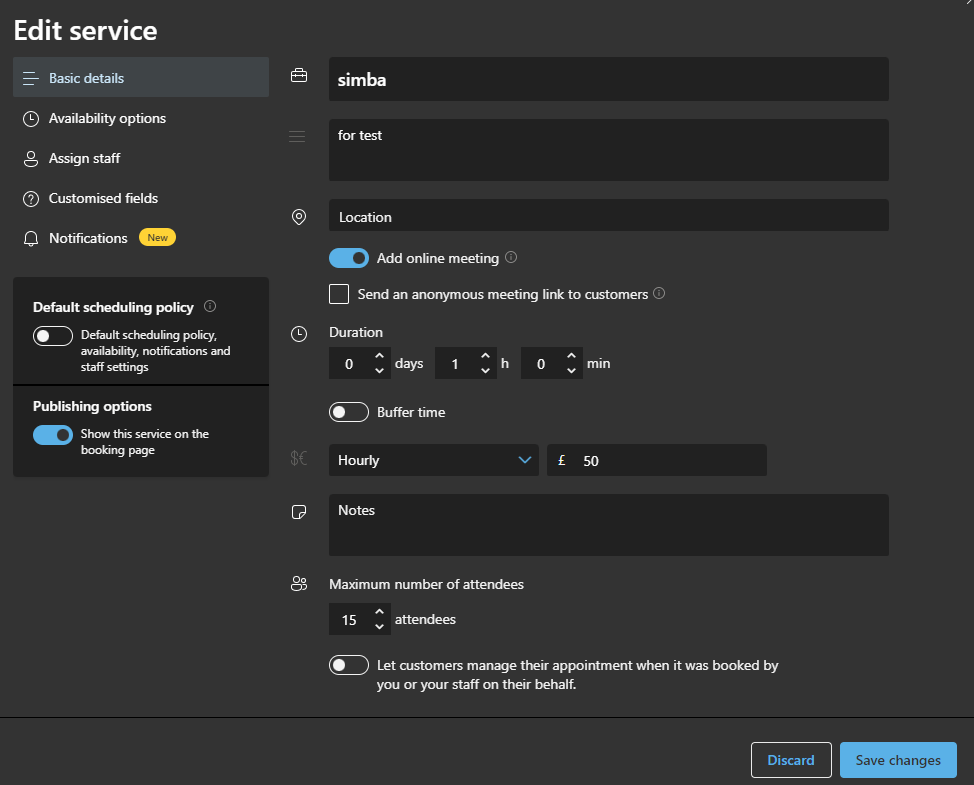Screen dimensions: 974x785
Task: Decrease duration minutes value
Action: (571, 370)
